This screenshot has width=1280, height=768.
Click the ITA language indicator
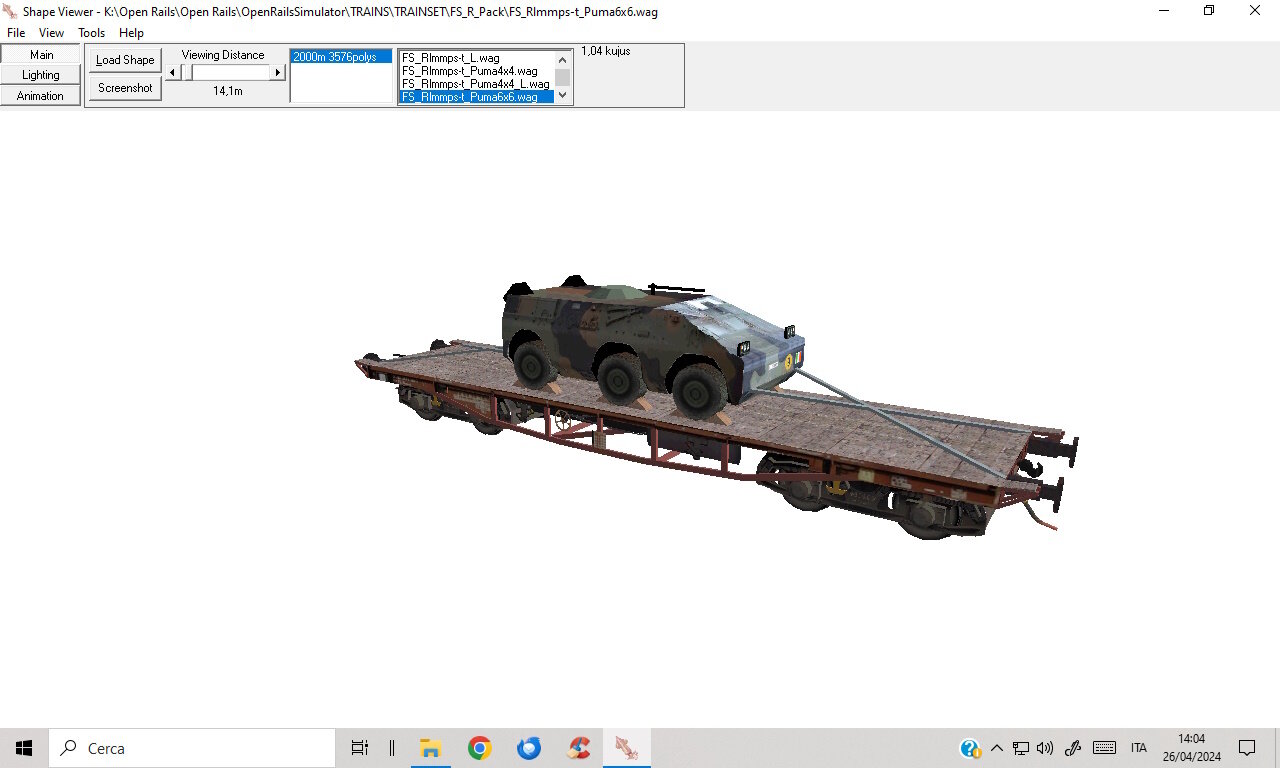click(x=1138, y=748)
